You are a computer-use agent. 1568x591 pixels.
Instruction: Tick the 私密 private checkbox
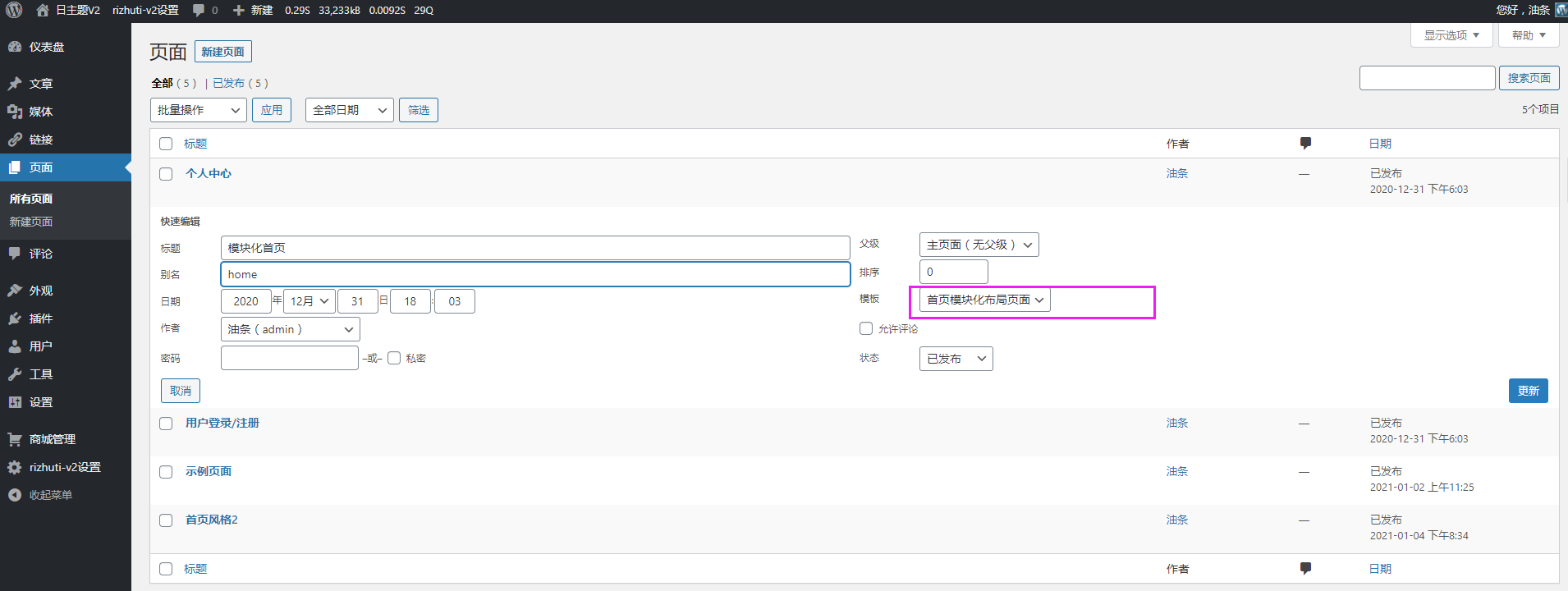click(x=394, y=358)
